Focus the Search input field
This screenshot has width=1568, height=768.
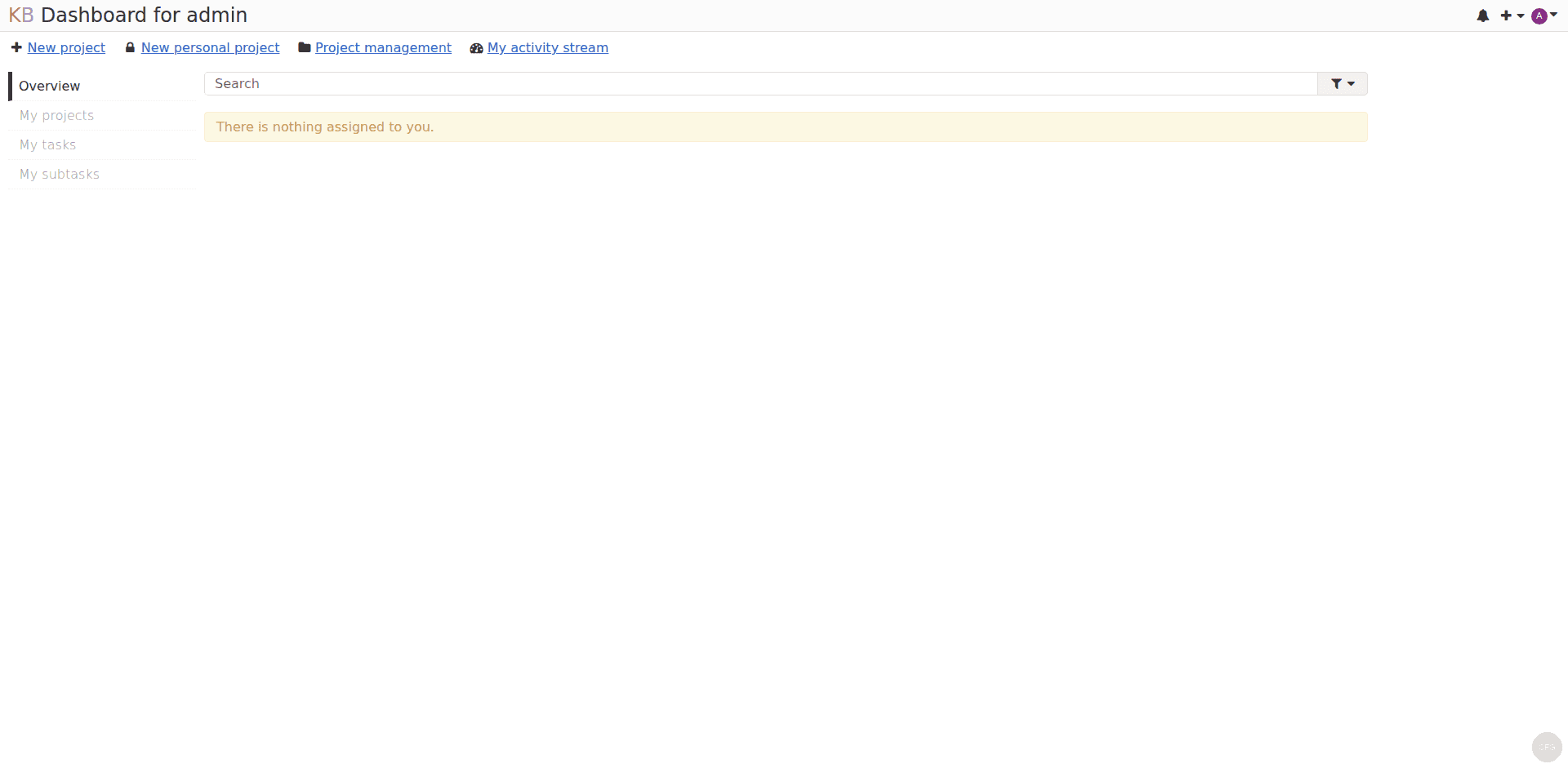759,83
